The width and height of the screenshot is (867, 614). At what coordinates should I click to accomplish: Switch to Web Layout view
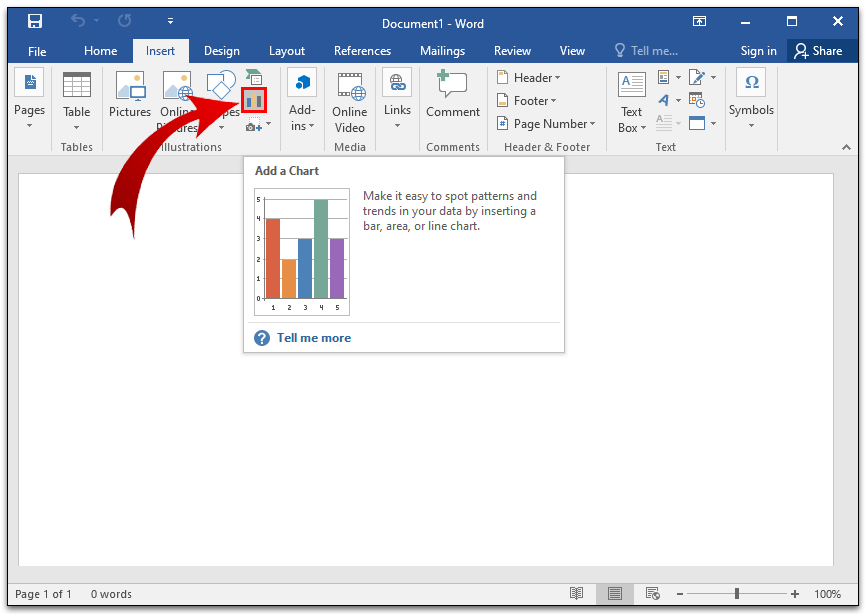652,594
